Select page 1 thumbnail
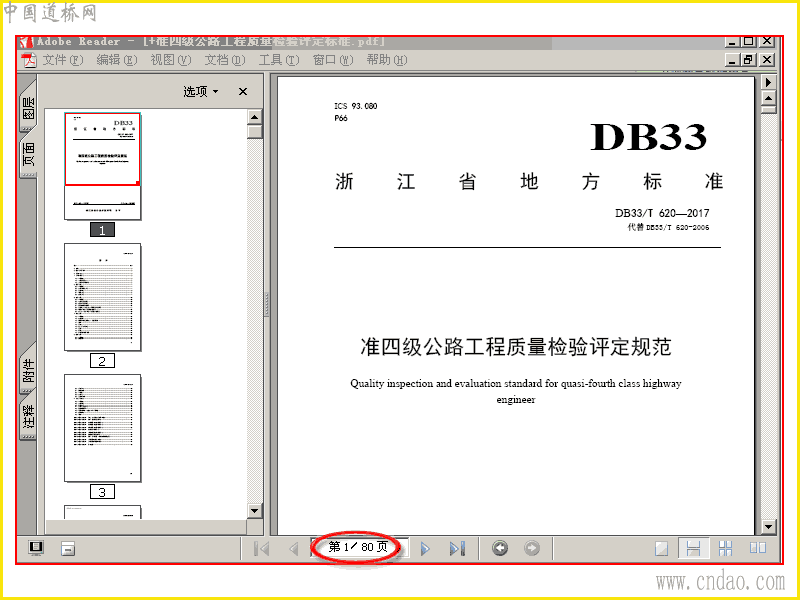Image resolution: width=800 pixels, height=600 pixels. click(x=103, y=166)
